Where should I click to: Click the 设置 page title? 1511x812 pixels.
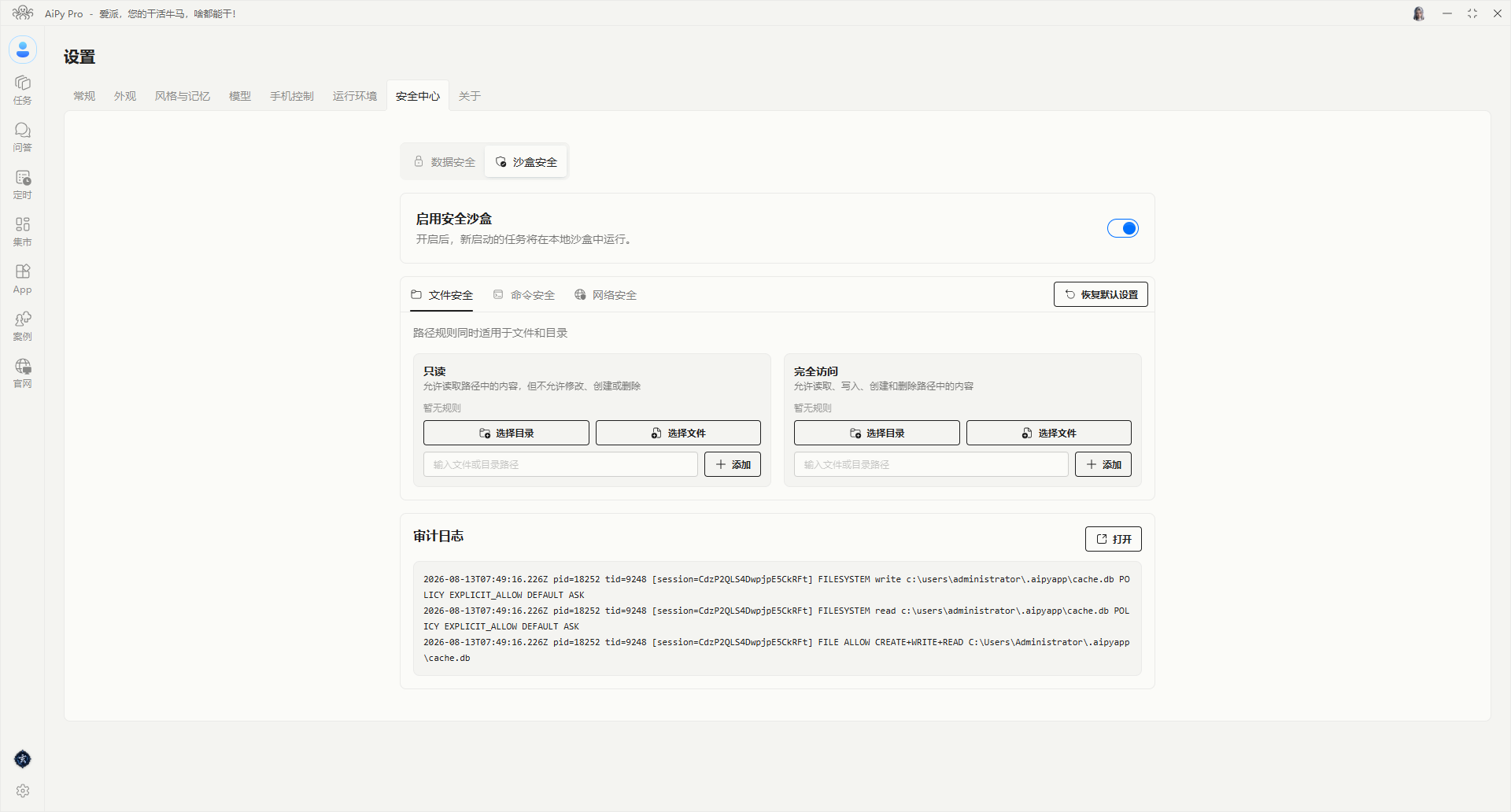pos(79,57)
